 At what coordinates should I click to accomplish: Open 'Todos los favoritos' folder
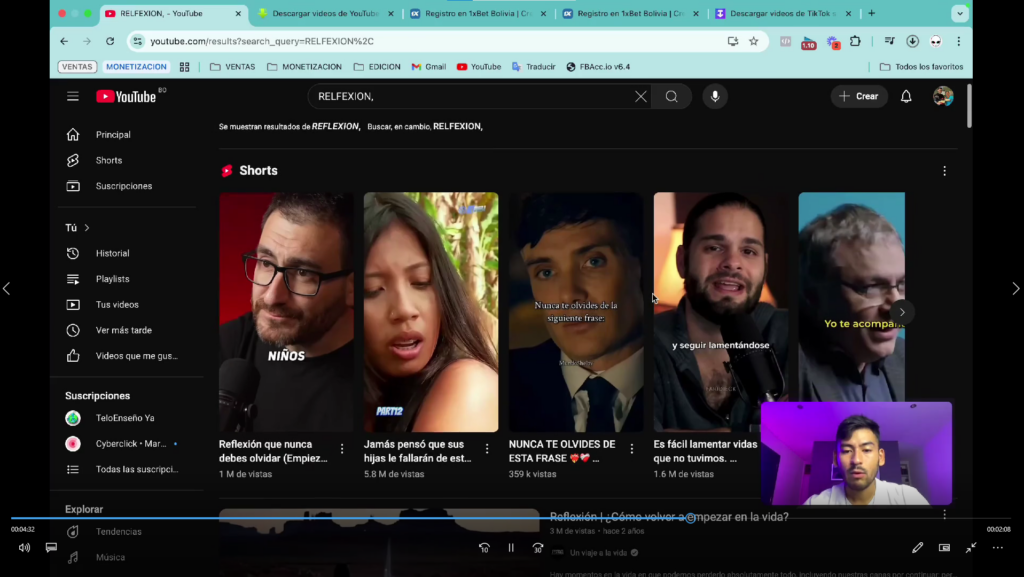(921, 67)
